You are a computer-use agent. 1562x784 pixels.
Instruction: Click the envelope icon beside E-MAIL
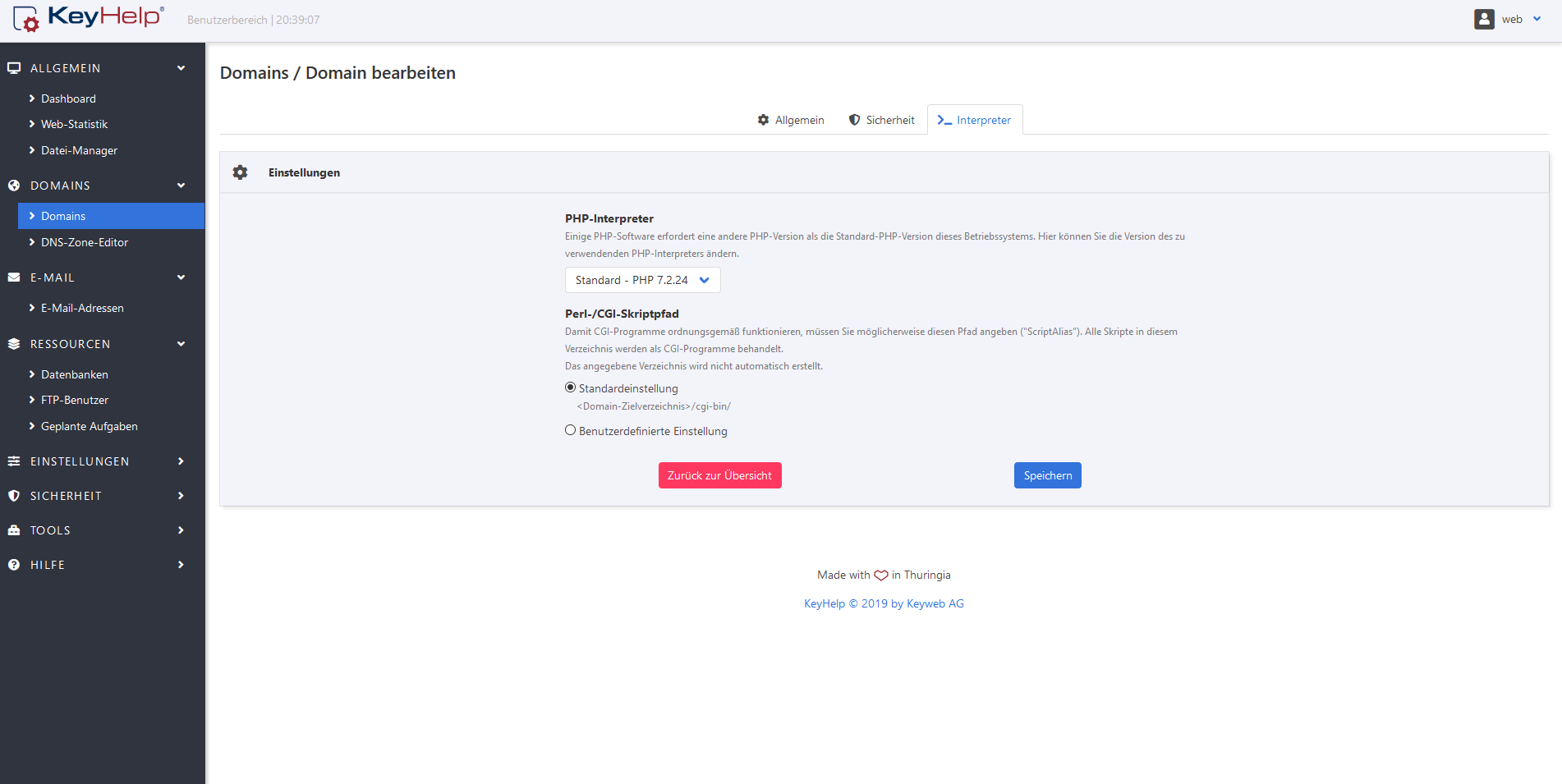point(14,277)
